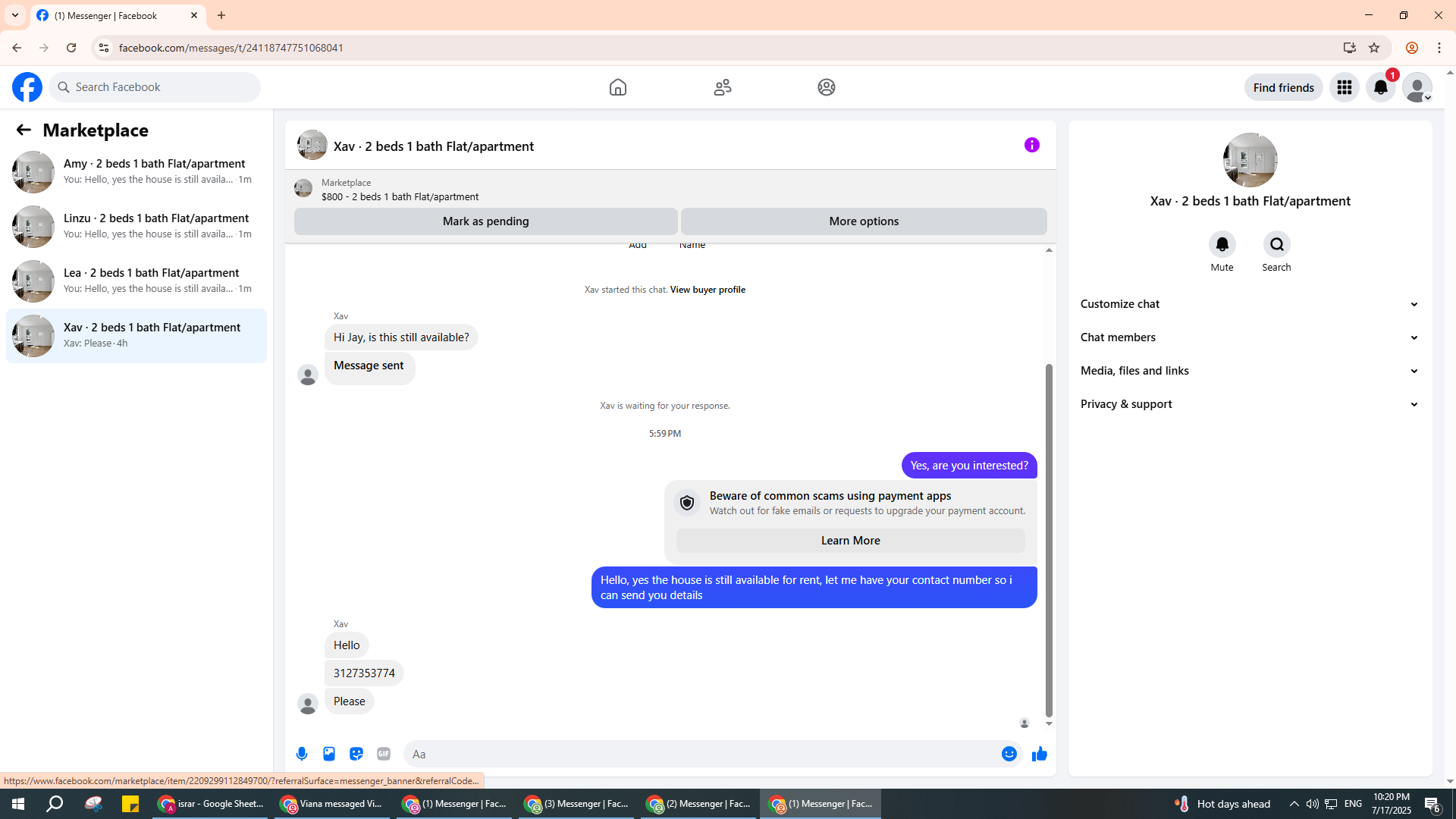This screenshot has width=1456, height=819.
Task: Reload the page
Action: 71,48
